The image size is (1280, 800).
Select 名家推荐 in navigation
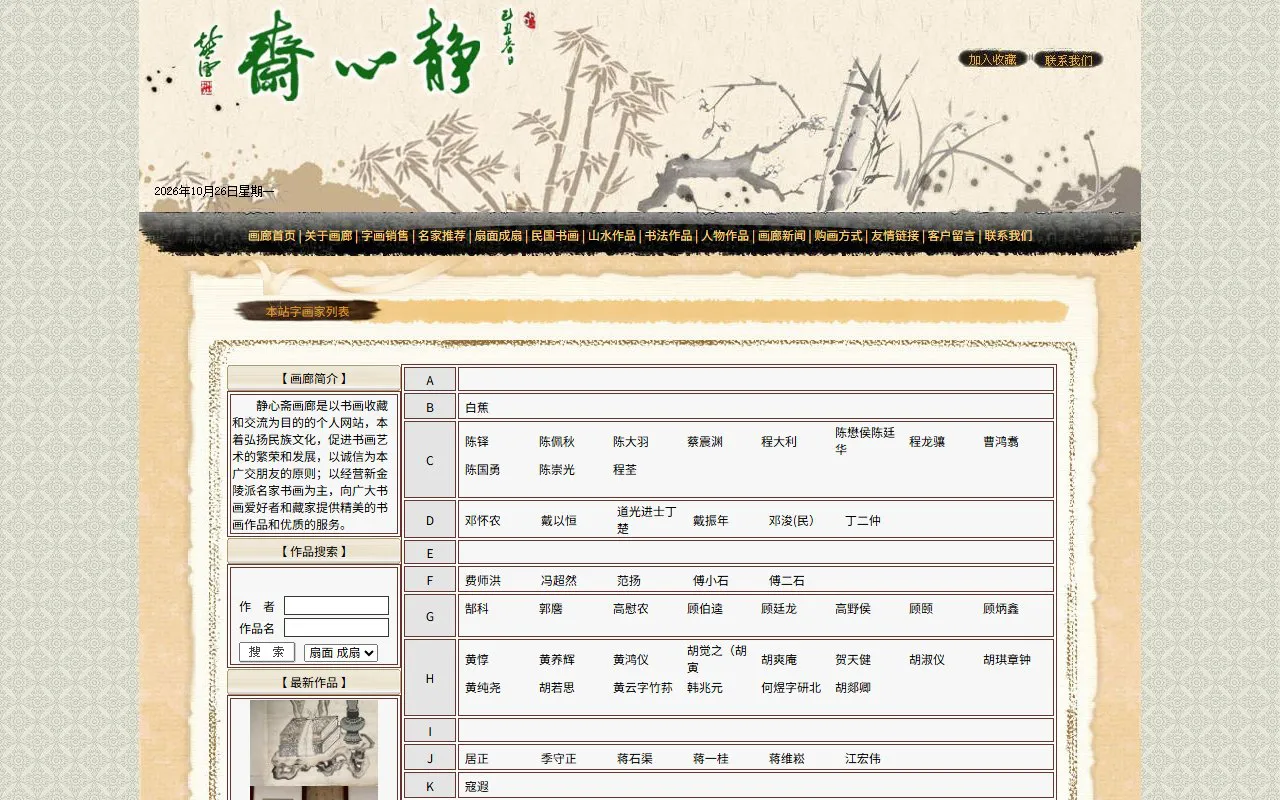tap(442, 236)
